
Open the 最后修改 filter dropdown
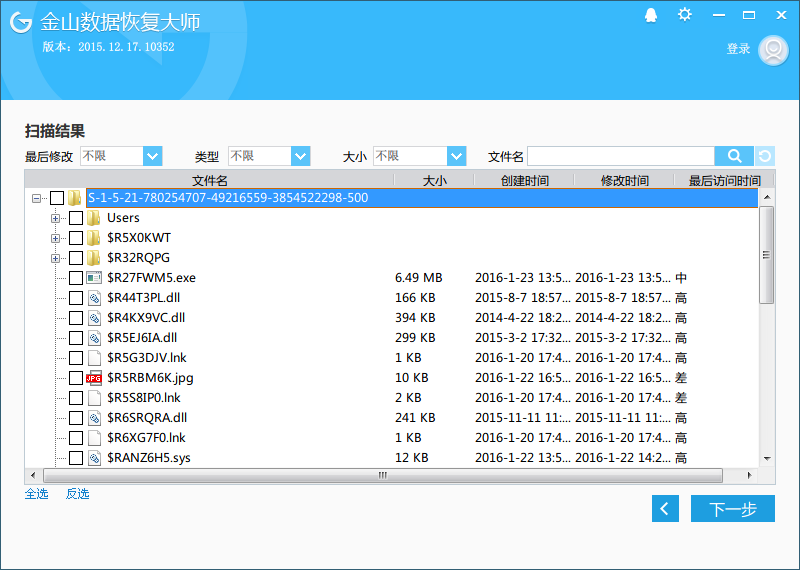(152, 156)
